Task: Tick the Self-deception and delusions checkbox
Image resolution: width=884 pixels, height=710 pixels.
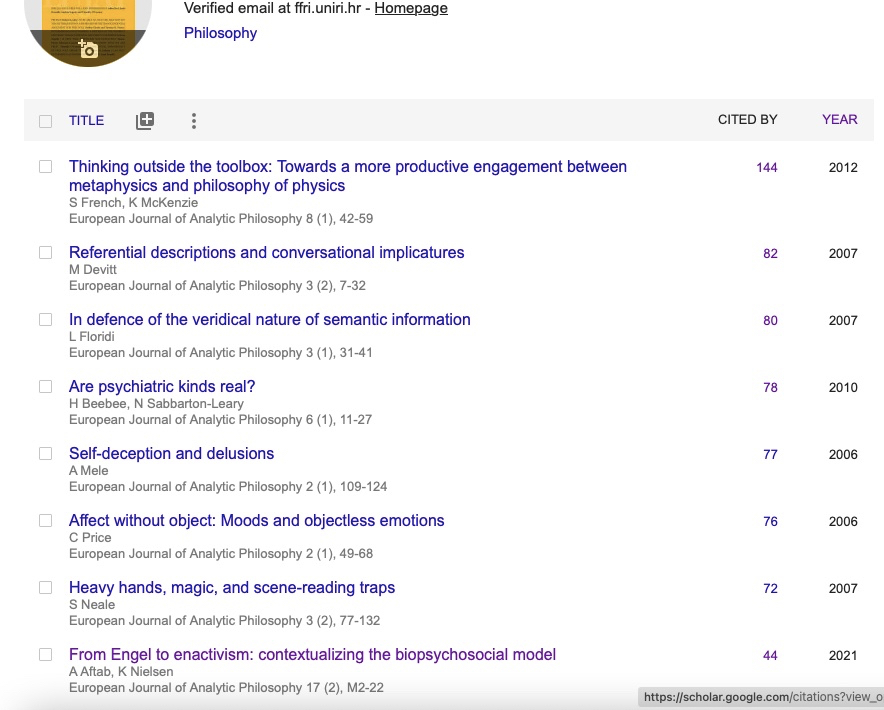Action: tap(45, 454)
